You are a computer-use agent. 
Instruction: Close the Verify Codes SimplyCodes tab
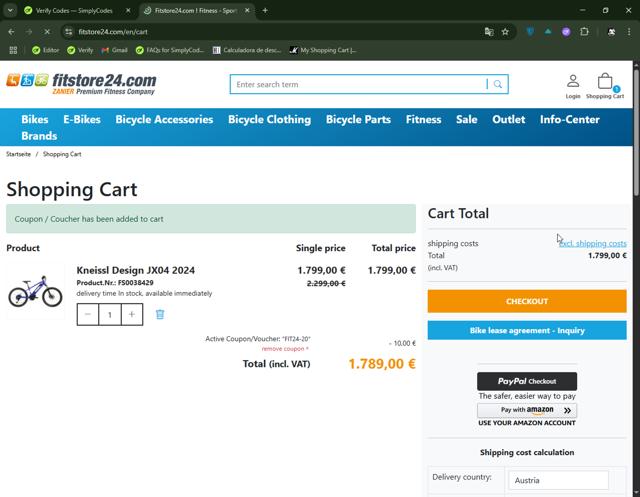[x=128, y=11]
